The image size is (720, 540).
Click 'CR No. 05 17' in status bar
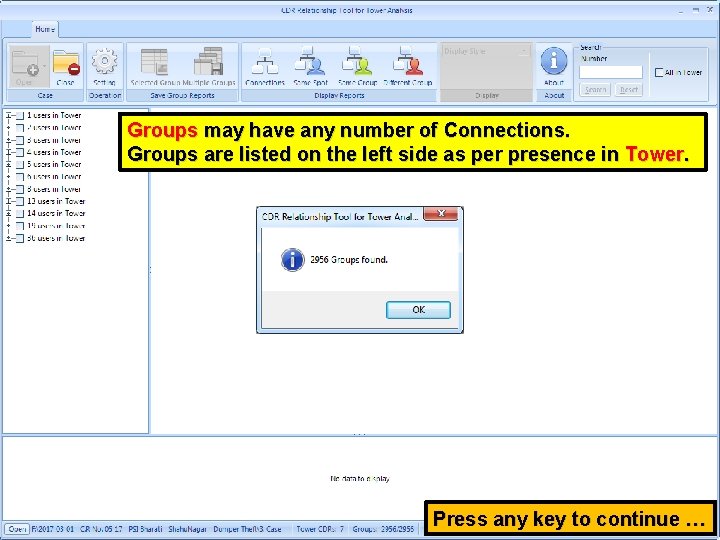click(101, 529)
